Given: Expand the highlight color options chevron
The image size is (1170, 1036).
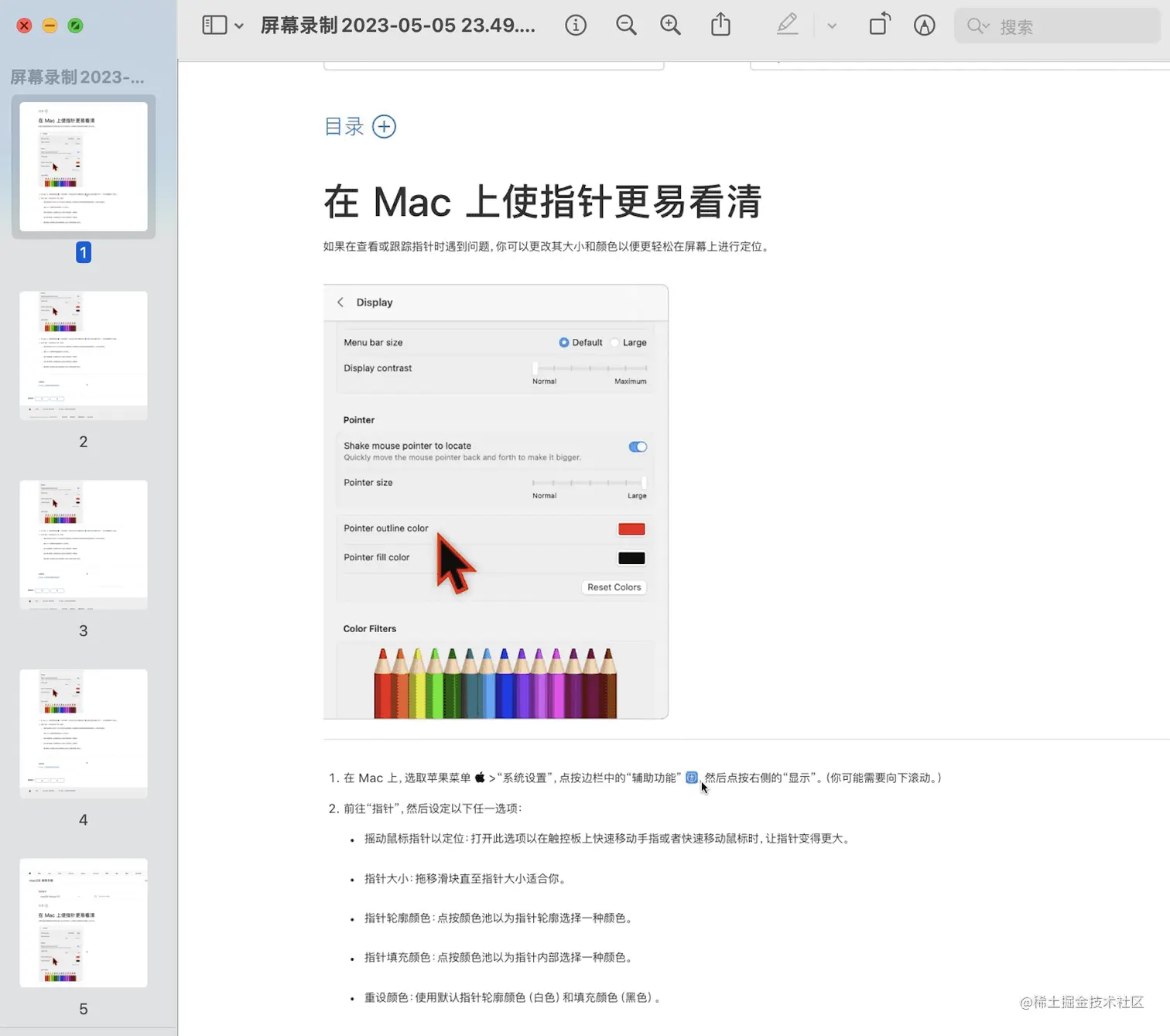Looking at the screenshot, I should (x=832, y=26).
